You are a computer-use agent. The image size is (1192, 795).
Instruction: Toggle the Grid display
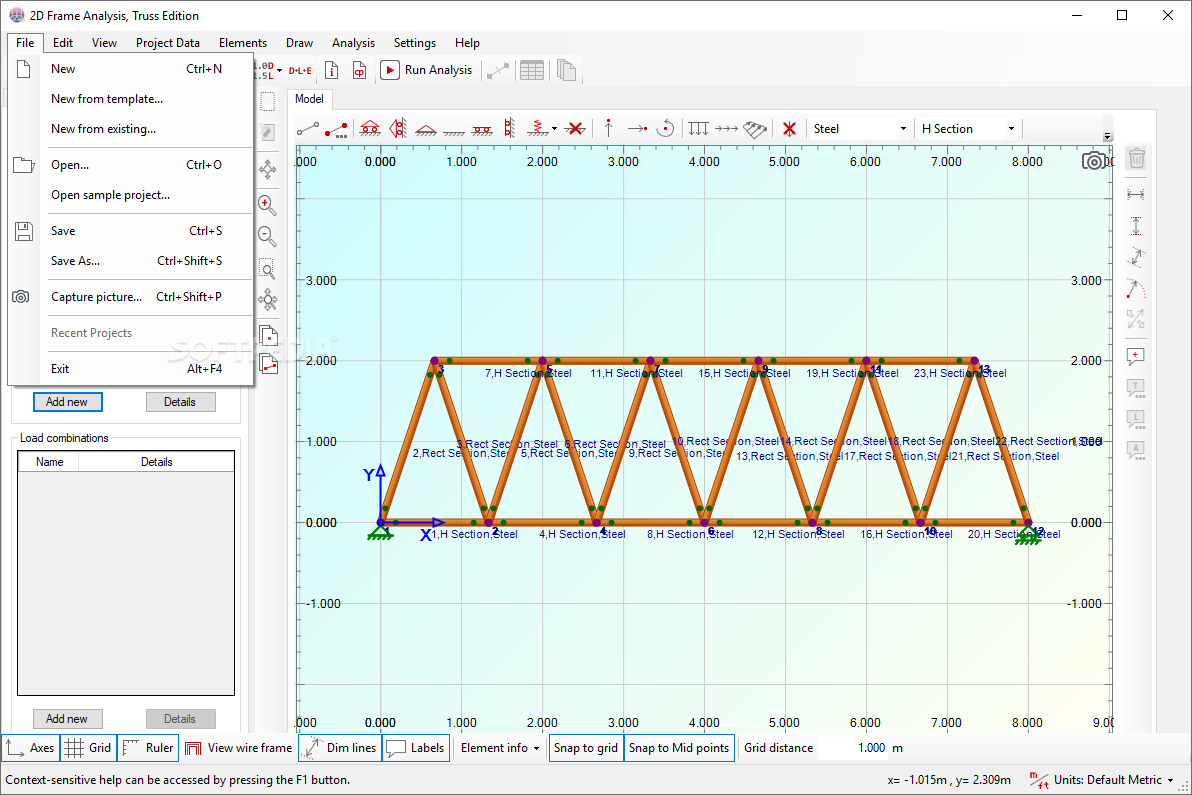pyautogui.click(x=88, y=748)
